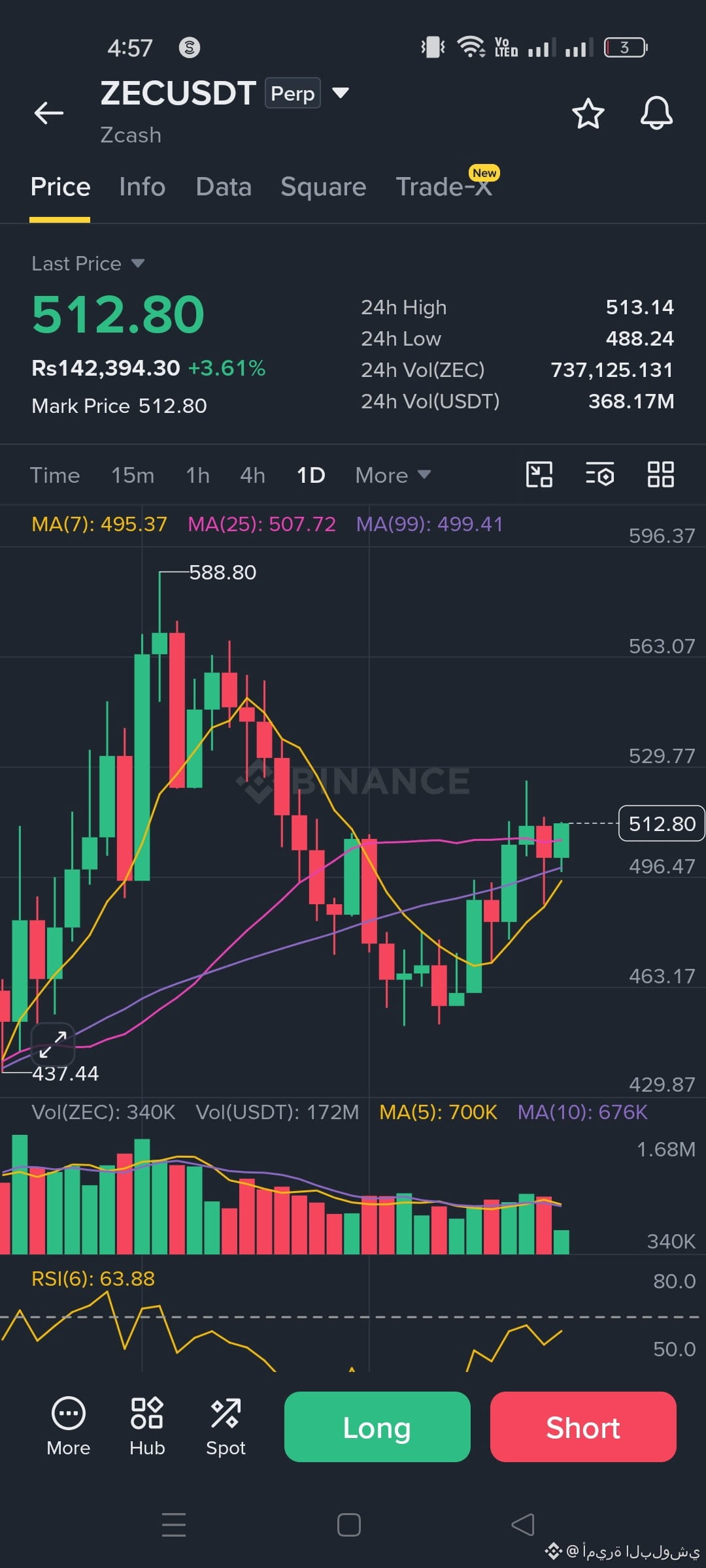Tap the 24h Low value 488.24

(x=639, y=338)
